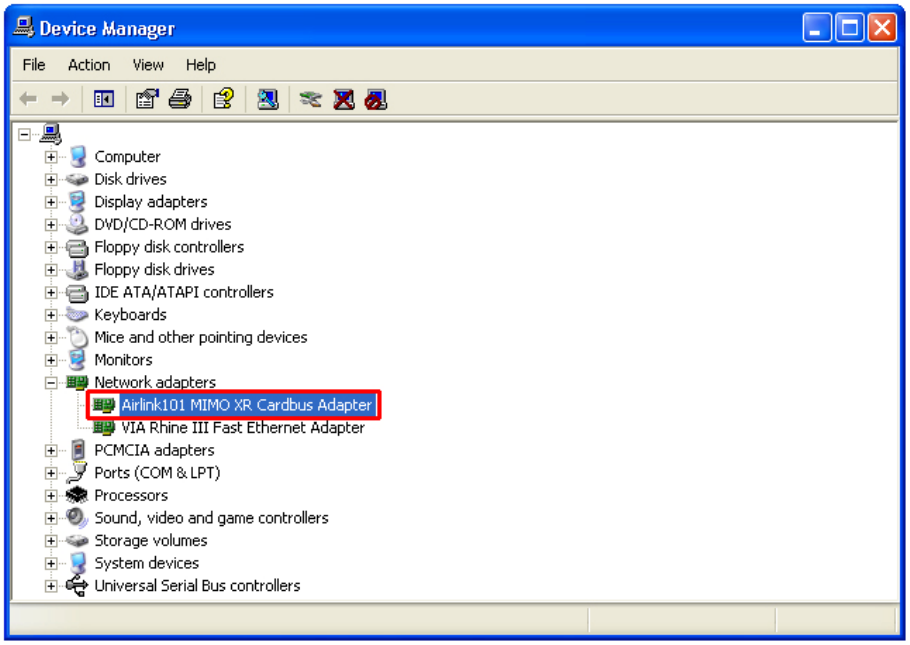Open the Help menu
The height and width of the screenshot is (645, 910).
tap(201, 65)
